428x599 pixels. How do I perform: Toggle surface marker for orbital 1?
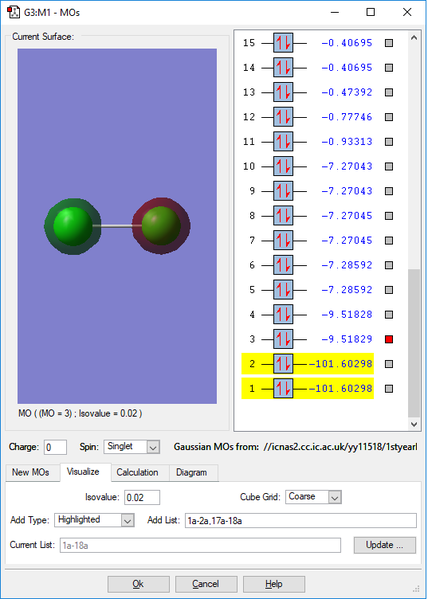389,389
